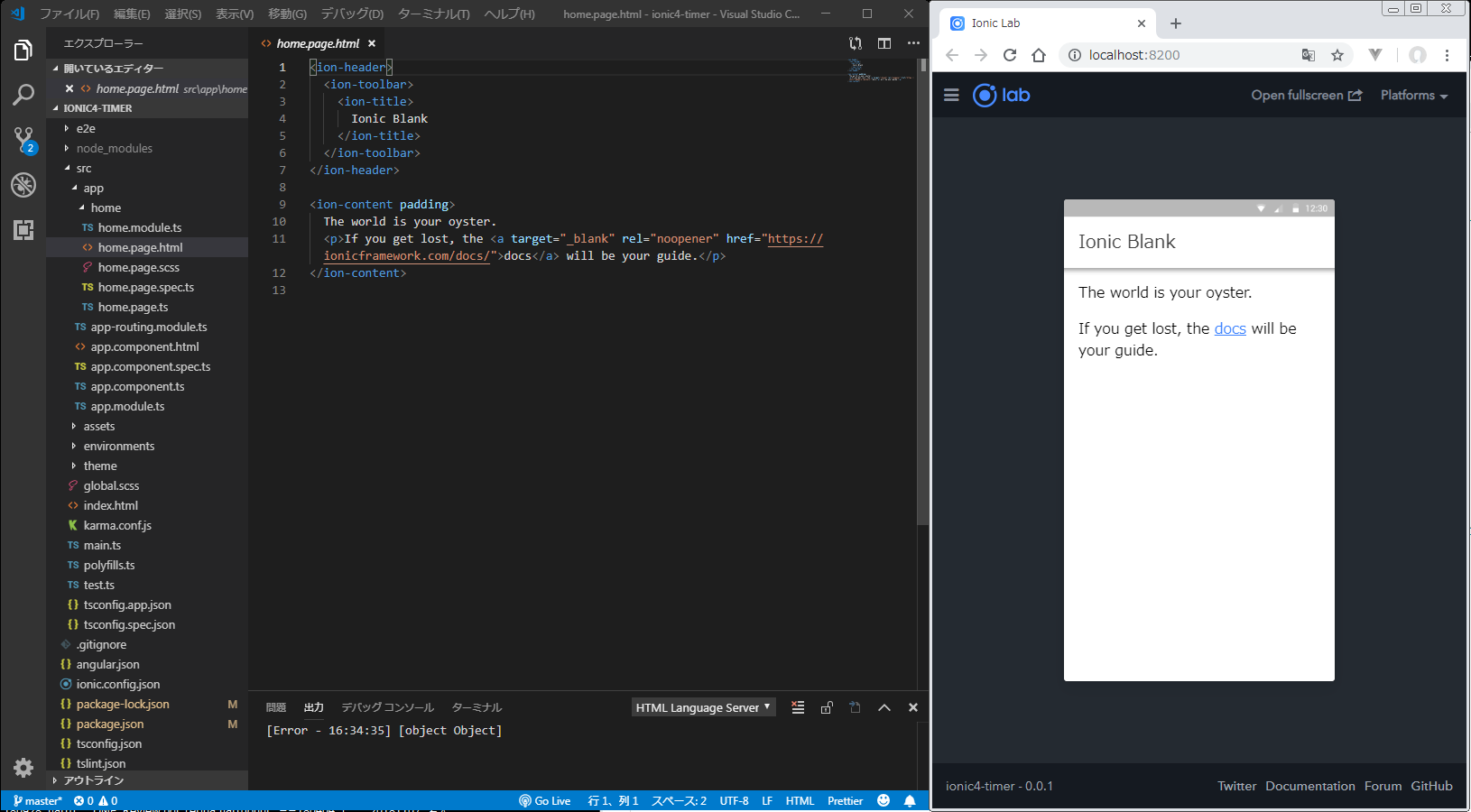The height and width of the screenshot is (812, 1471).
Task: Click the split editor icon
Action: tap(884, 43)
